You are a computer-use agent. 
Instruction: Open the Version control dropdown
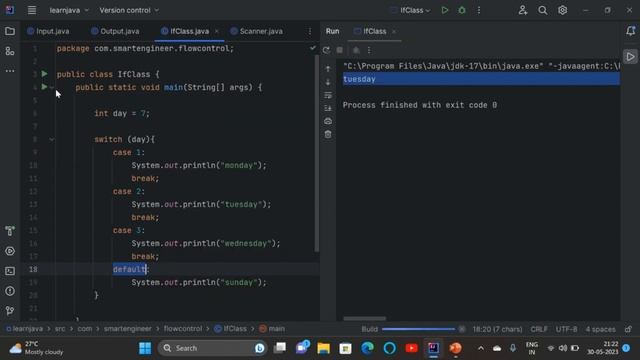pos(129,10)
